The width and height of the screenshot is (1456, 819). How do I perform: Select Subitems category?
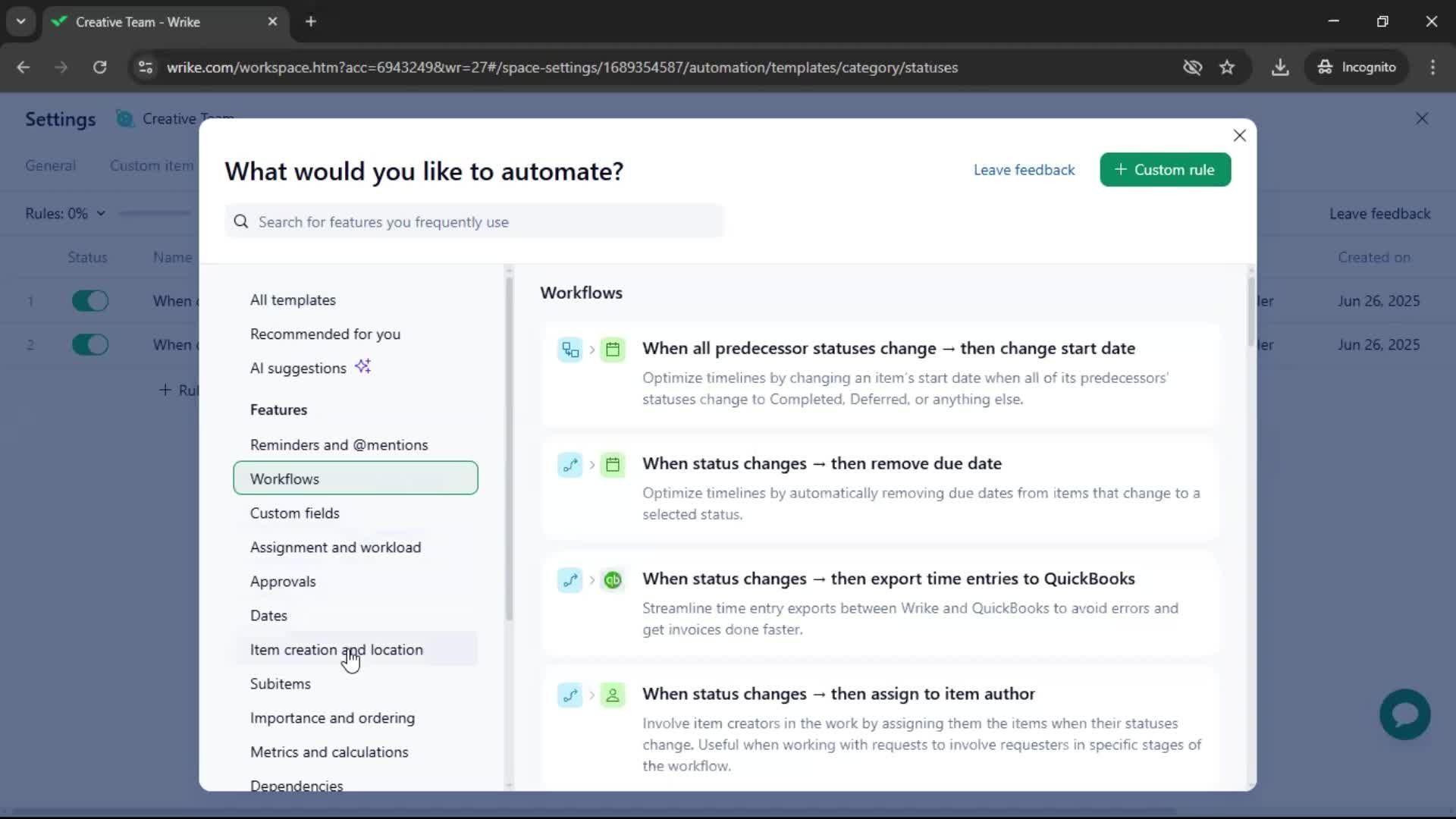point(356,683)
